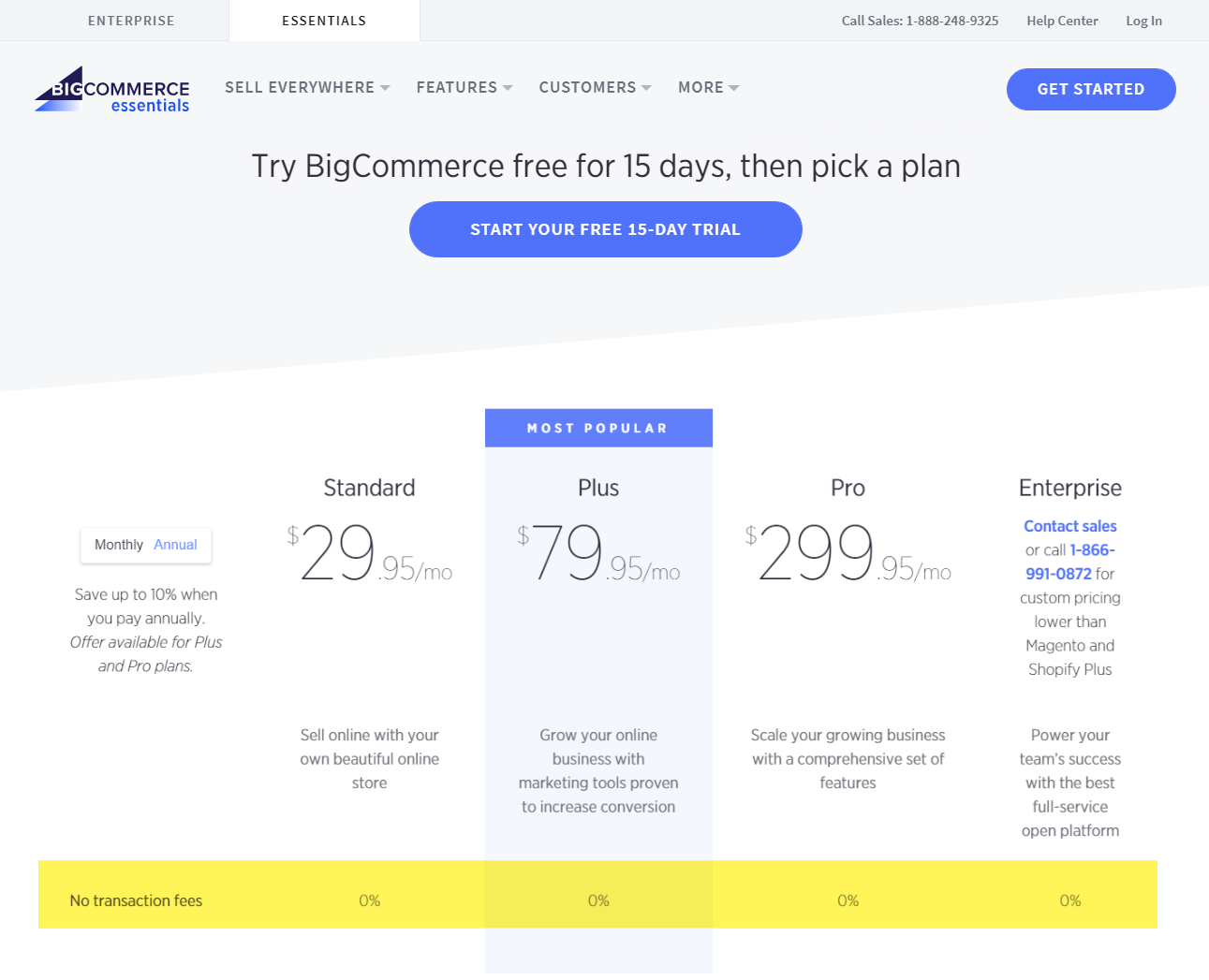The height and width of the screenshot is (980, 1209).
Task: Click the Log In link
Action: click(x=1143, y=21)
